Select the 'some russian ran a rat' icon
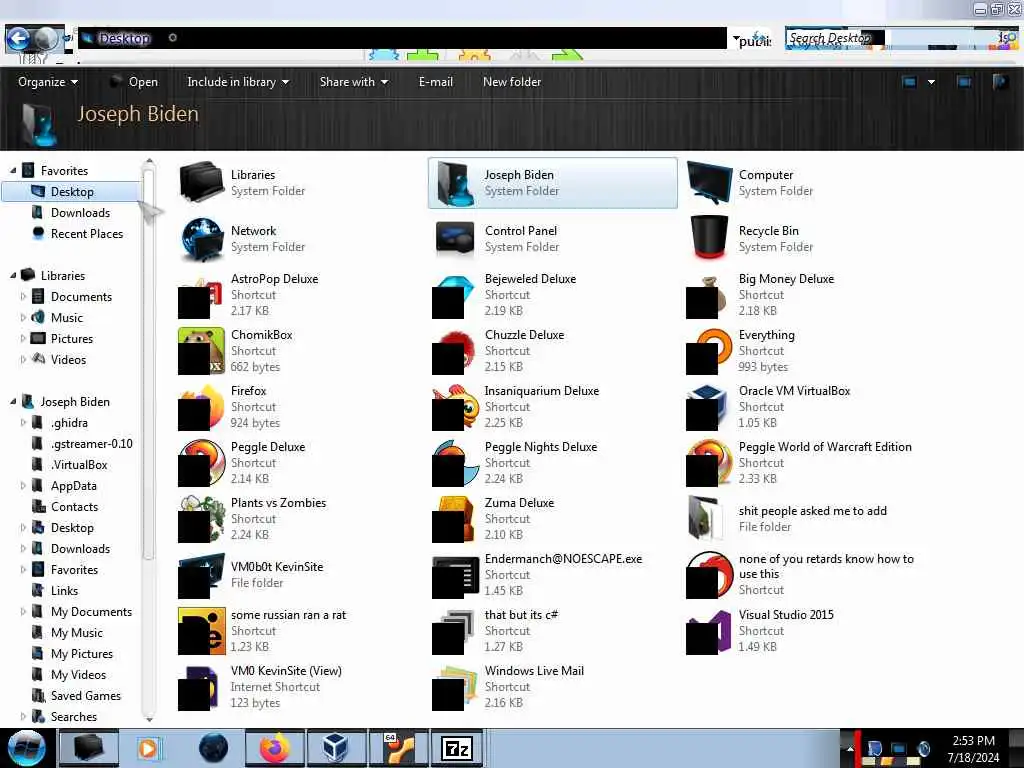Image resolution: width=1024 pixels, height=768 pixels. [x=201, y=632]
